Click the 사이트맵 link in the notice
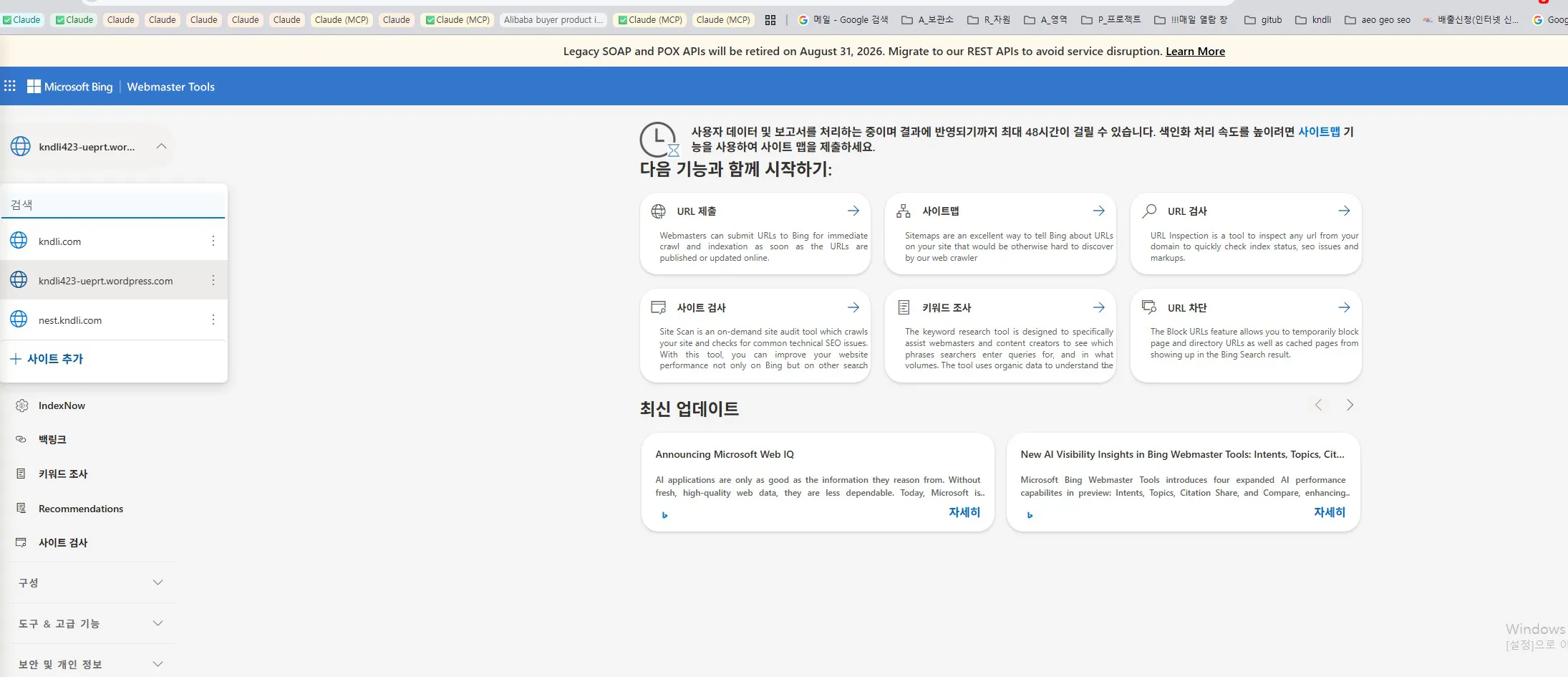 click(x=1319, y=132)
